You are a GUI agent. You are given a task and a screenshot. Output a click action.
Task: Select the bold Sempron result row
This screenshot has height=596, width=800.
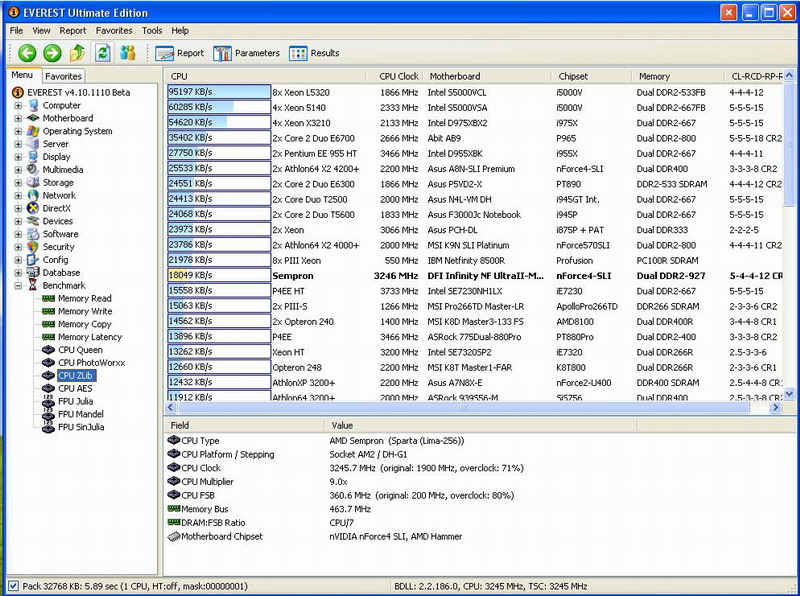(474, 276)
